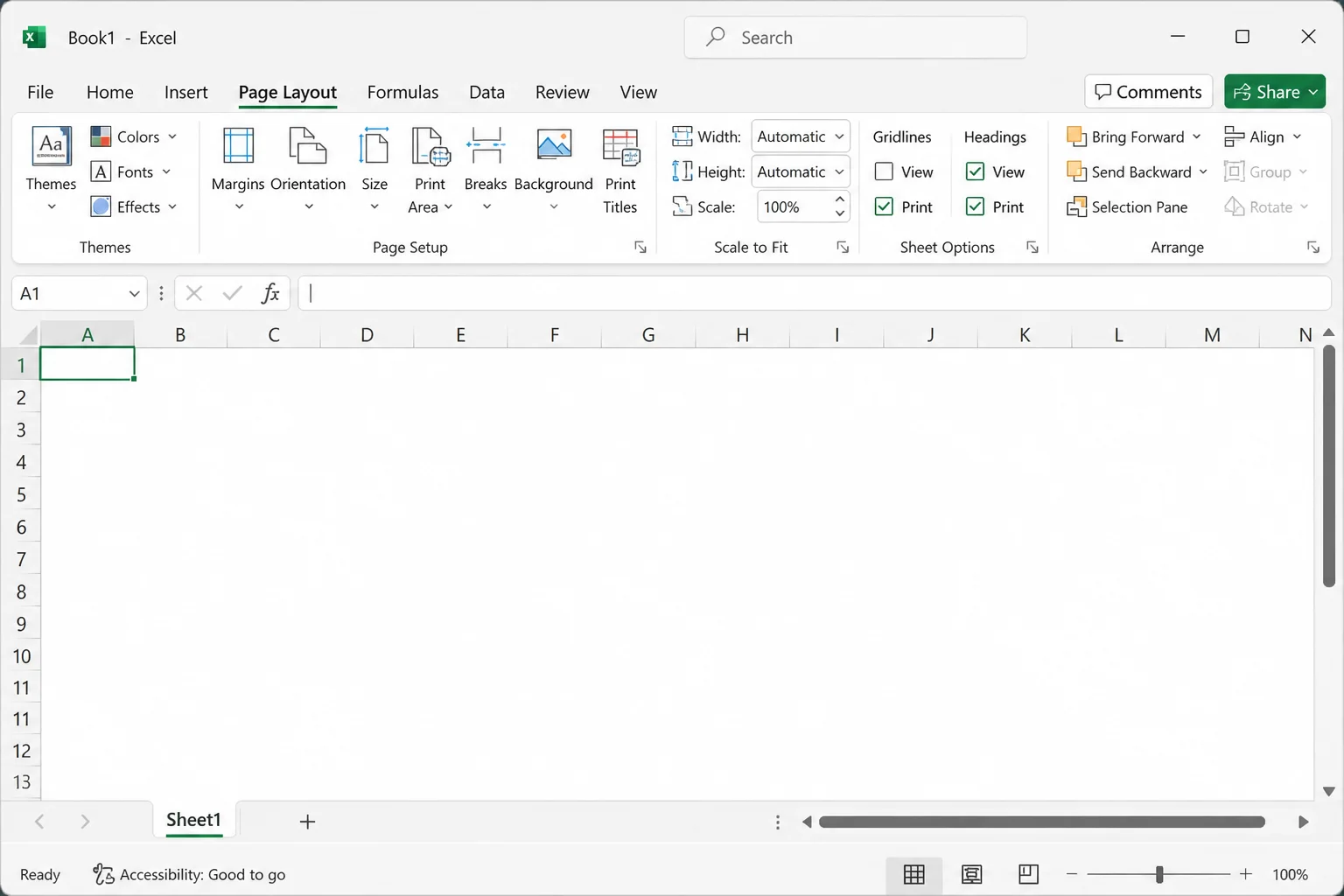Open Scale to Fit dialog launcher
1344x896 pixels.
pos(843,248)
